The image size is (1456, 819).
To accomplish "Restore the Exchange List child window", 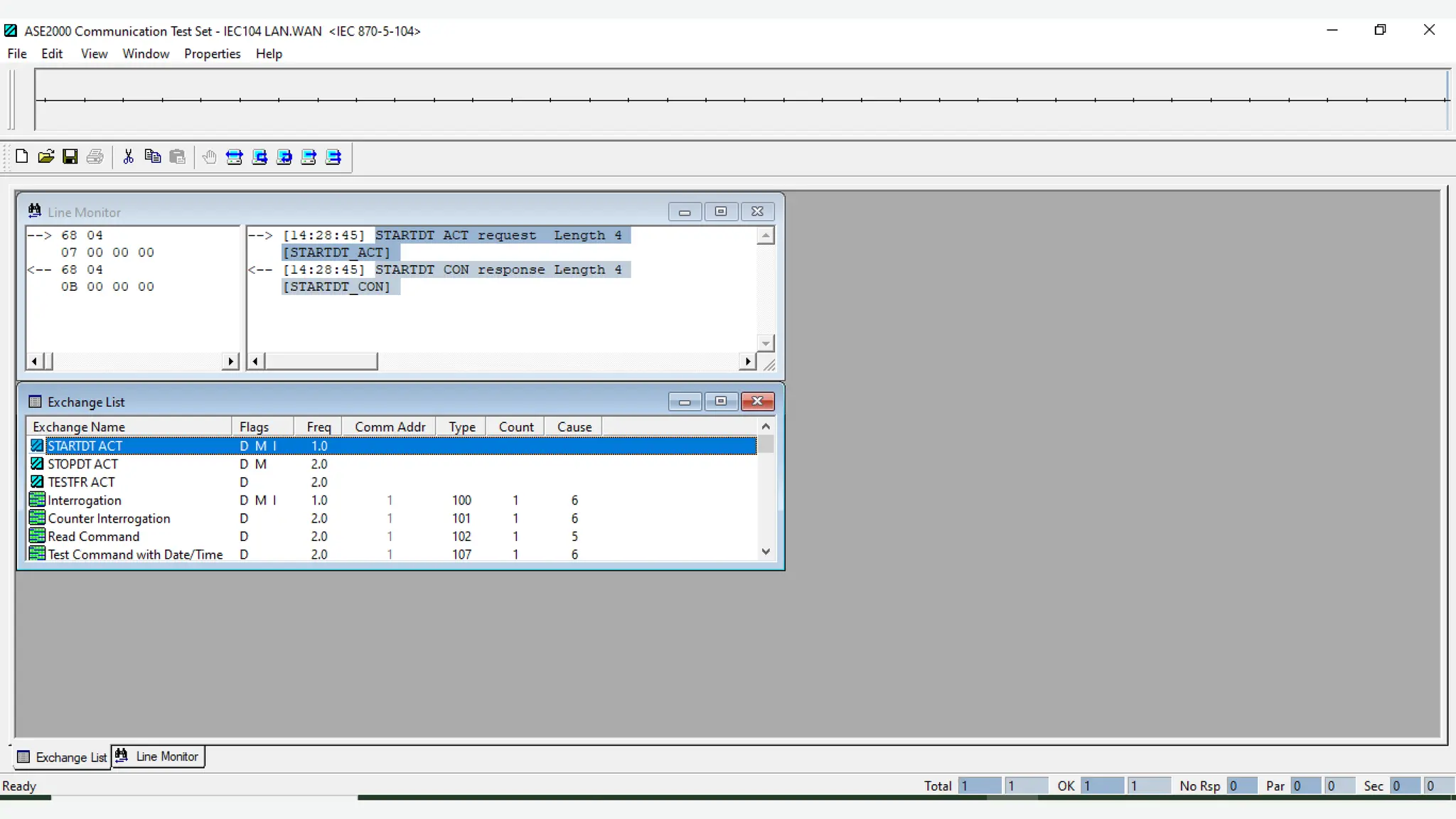I will (x=721, y=402).
